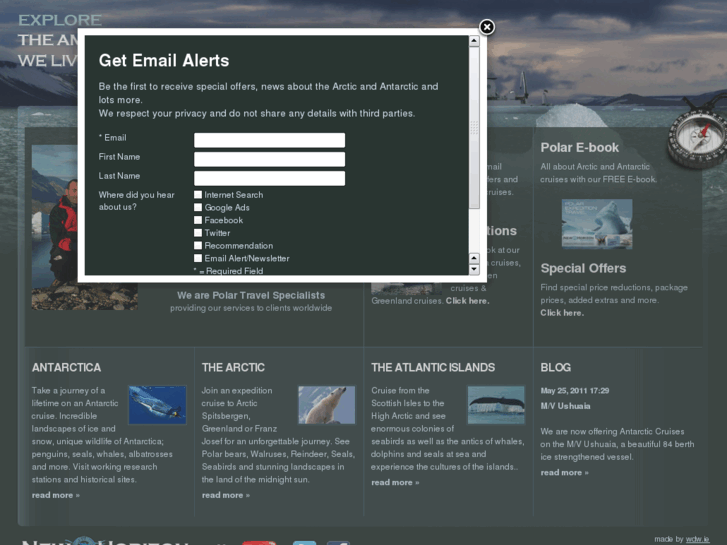Click read more under Blog

tap(564, 472)
